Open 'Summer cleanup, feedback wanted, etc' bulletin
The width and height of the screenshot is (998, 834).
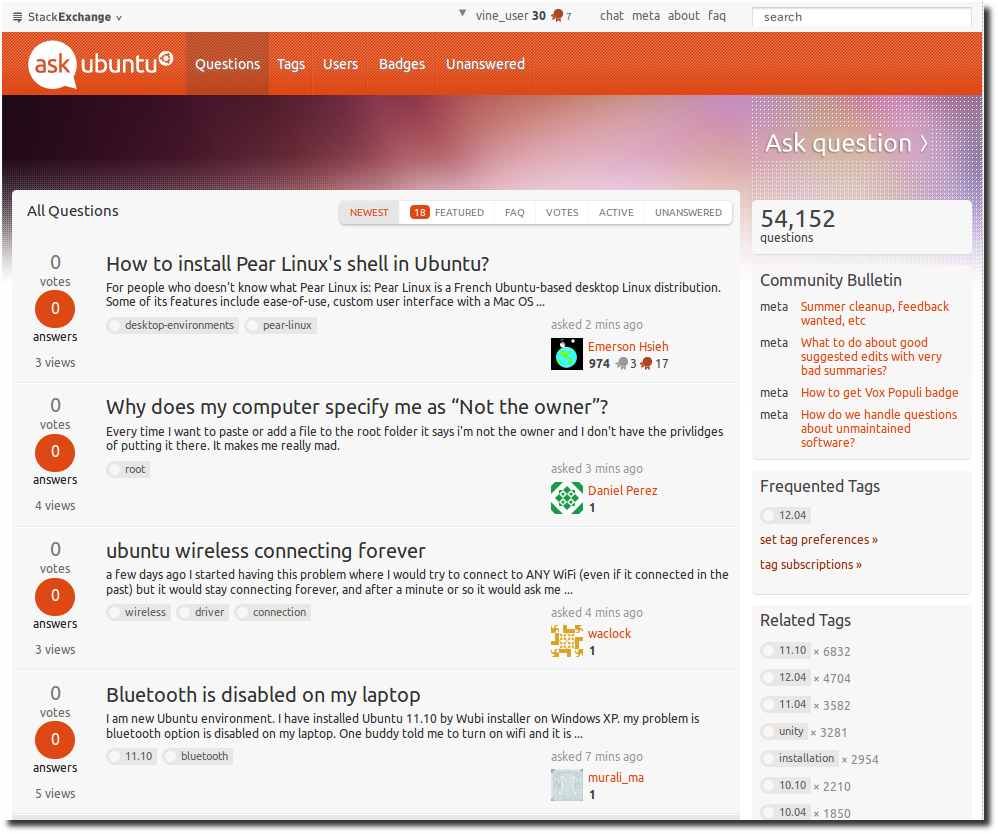coord(875,314)
